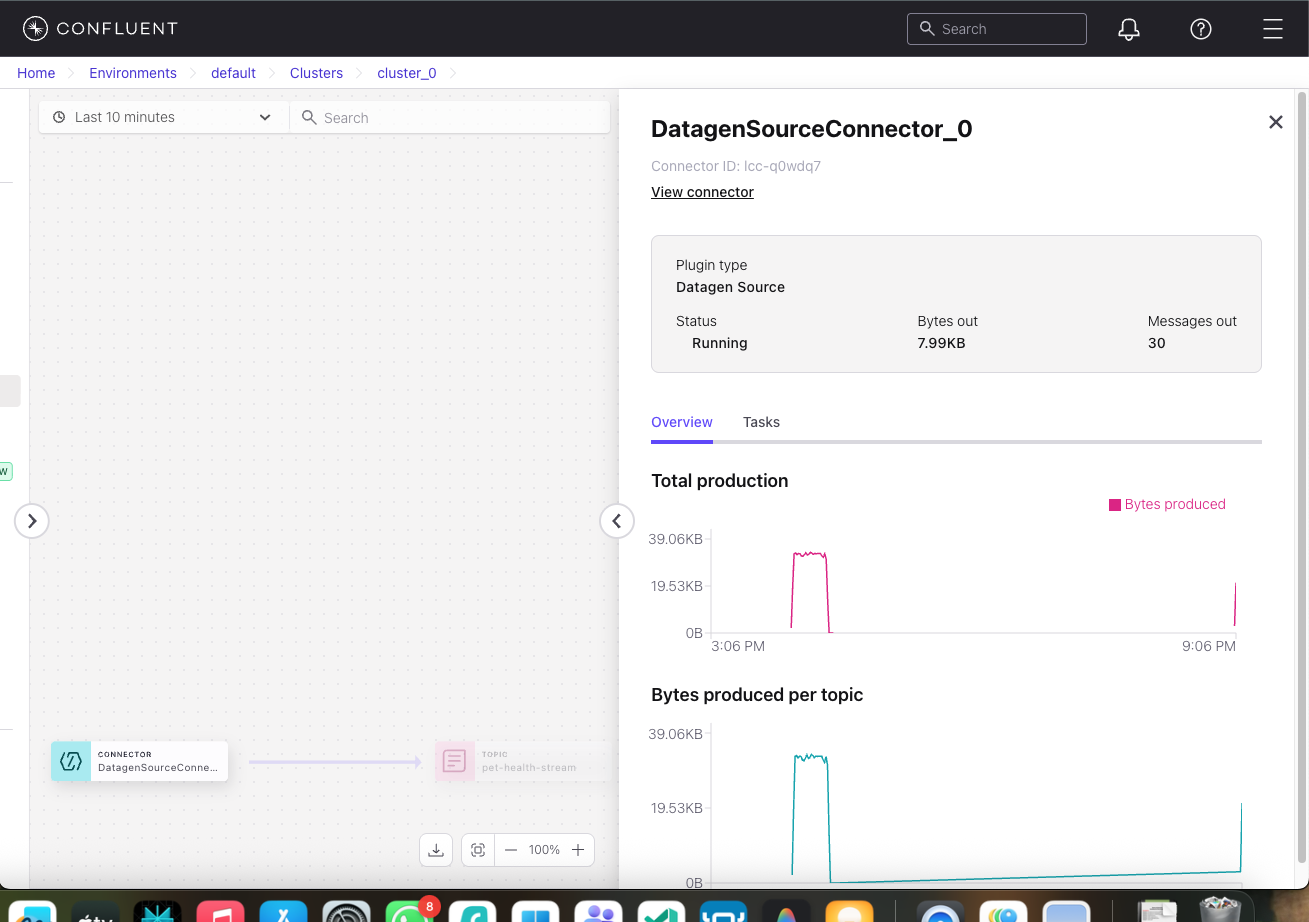This screenshot has height=922, width=1309.
Task: Click the Total production heading
Action: tap(720, 481)
